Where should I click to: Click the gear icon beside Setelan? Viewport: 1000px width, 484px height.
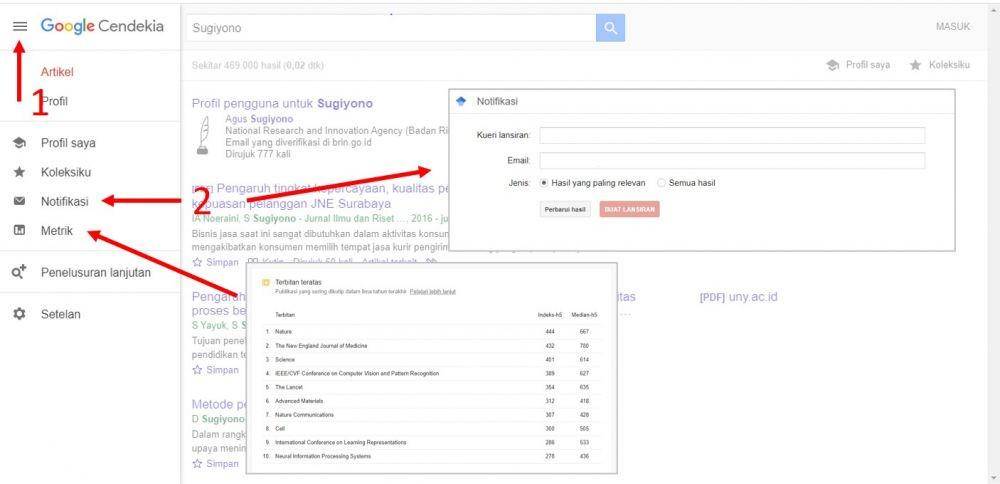pyautogui.click(x=20, y=314)
